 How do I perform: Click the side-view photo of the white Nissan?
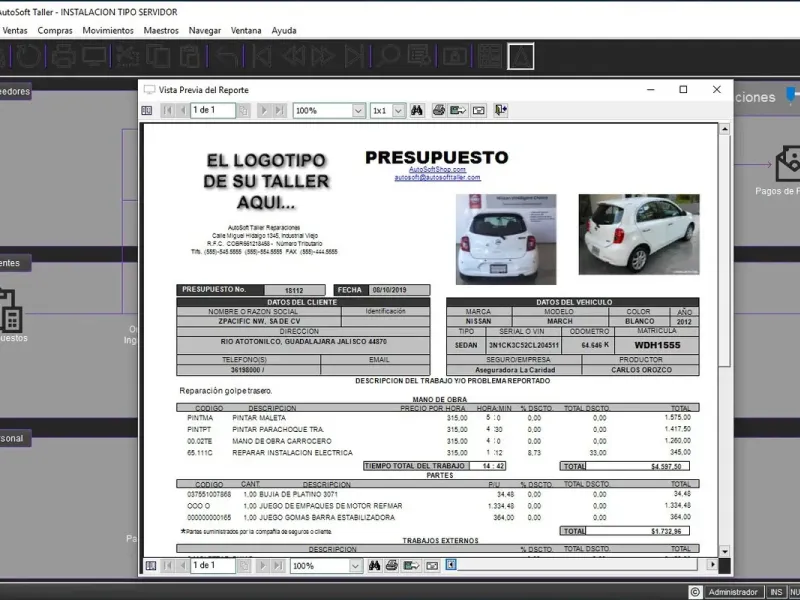pos(639,234)
